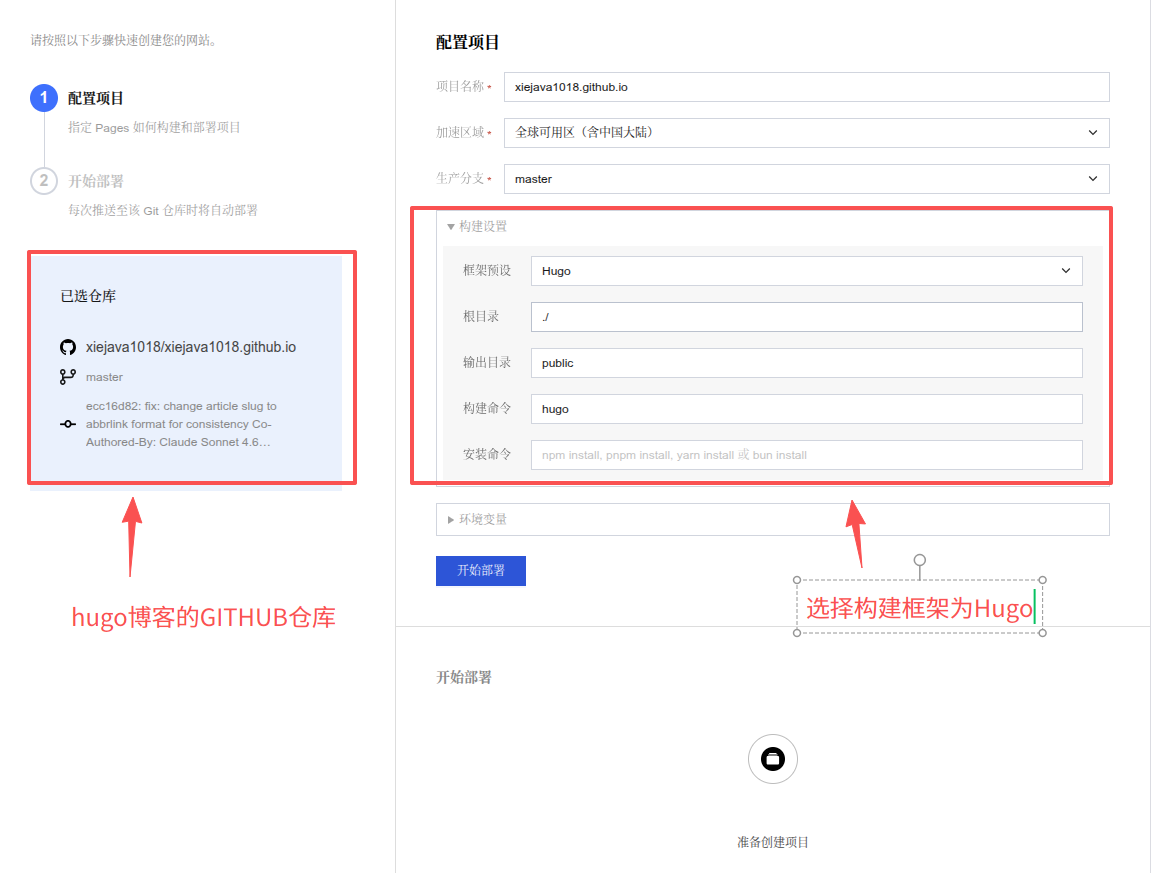Collapse the 构建设置 section
The image size is (1151, 873).
pyautogui.click(x=477, y=226)
